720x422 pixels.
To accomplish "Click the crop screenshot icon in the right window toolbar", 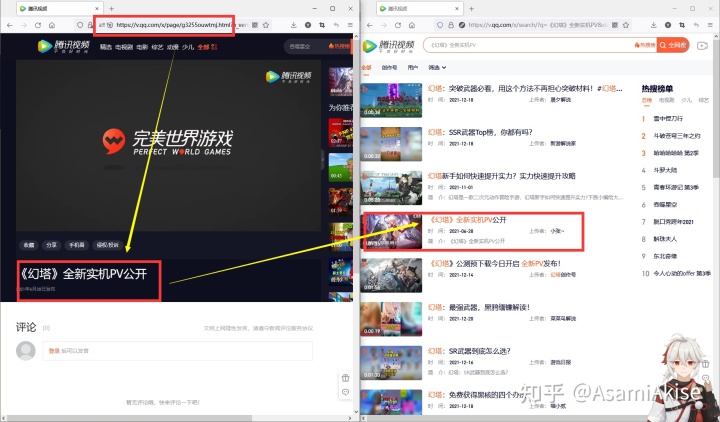I will pos(682,25).
